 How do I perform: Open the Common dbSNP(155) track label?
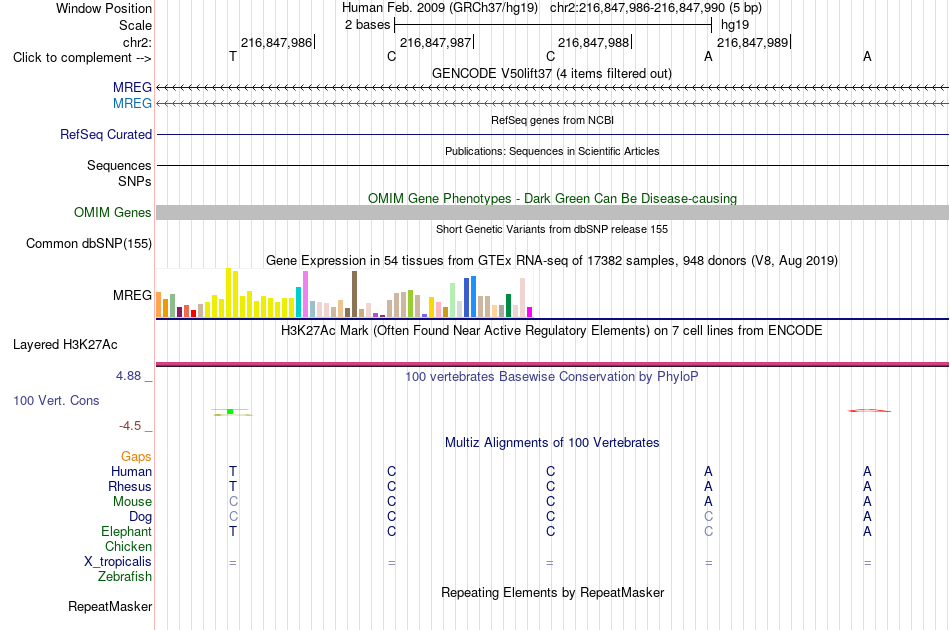(x=89, y=244)
